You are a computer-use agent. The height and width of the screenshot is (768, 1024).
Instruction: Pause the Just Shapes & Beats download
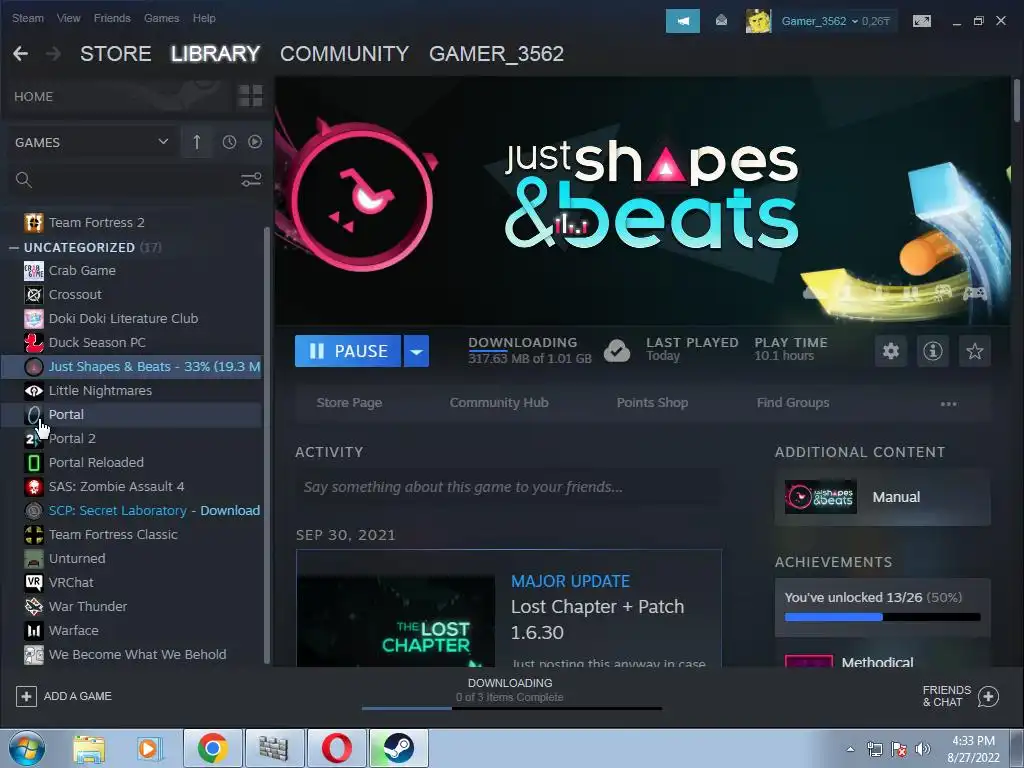point(348,351)
